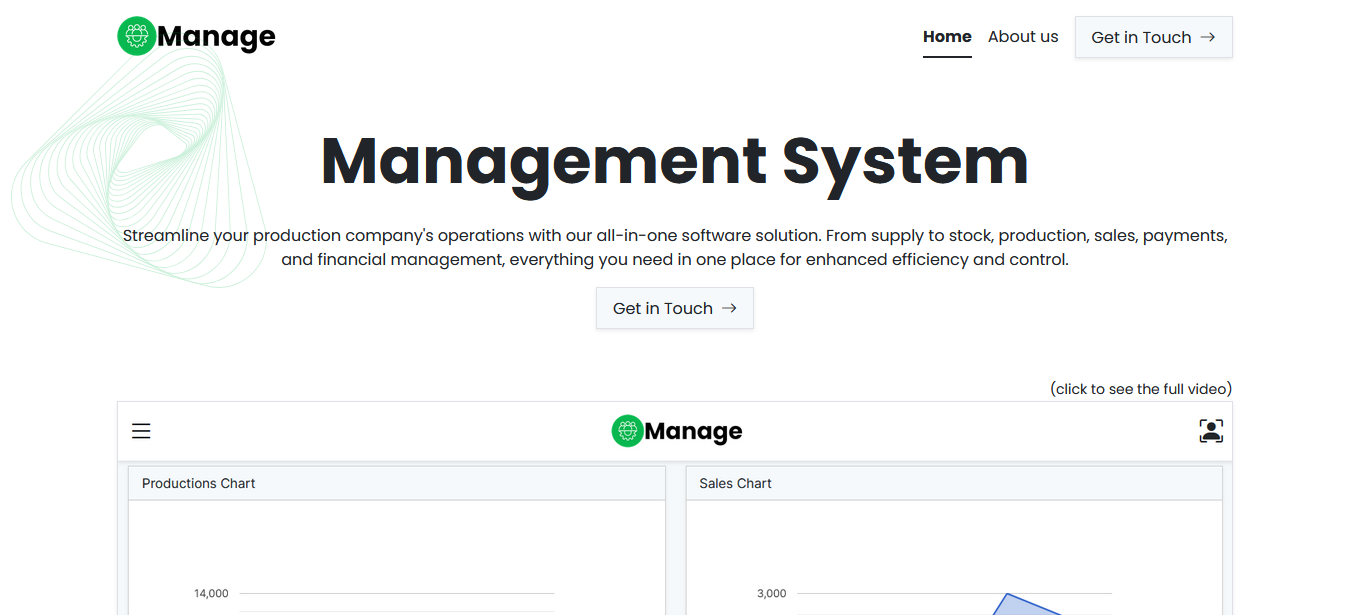Click the 14,000 axis label in Productions Chart
This screenshot has width=1349, height=615.
click(211, 593)
